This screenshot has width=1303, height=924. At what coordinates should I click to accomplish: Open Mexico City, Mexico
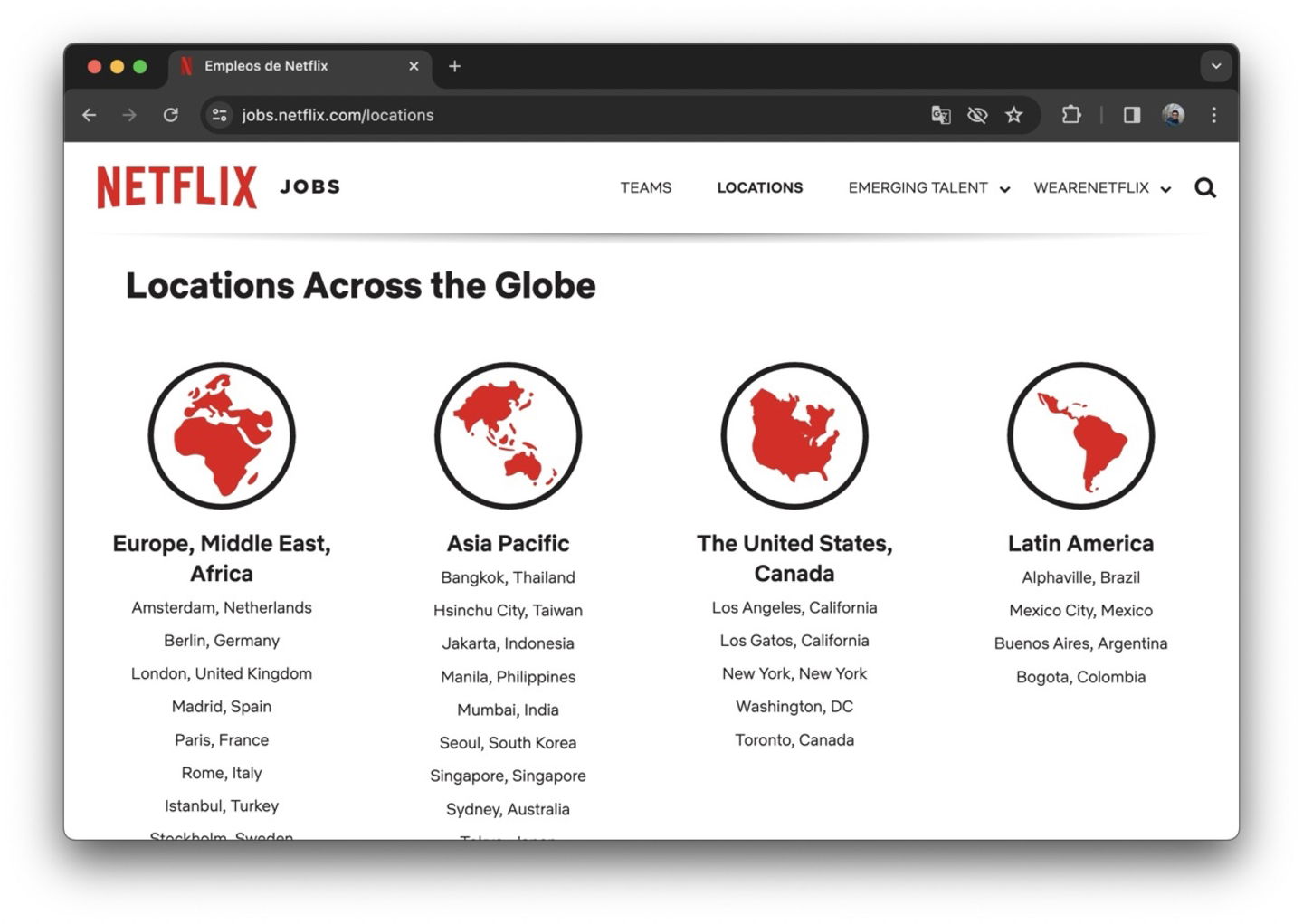1080,611
